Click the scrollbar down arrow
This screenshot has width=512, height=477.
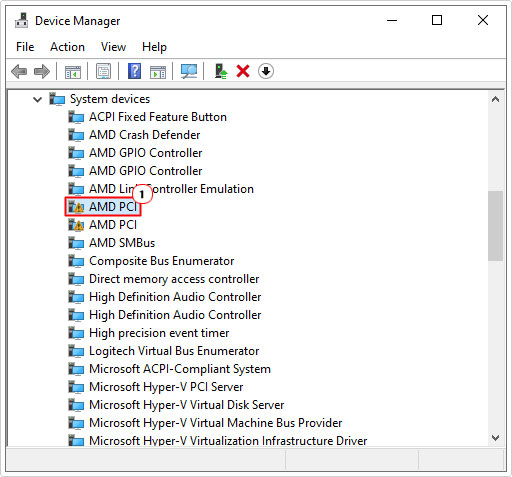coord(495,438)
